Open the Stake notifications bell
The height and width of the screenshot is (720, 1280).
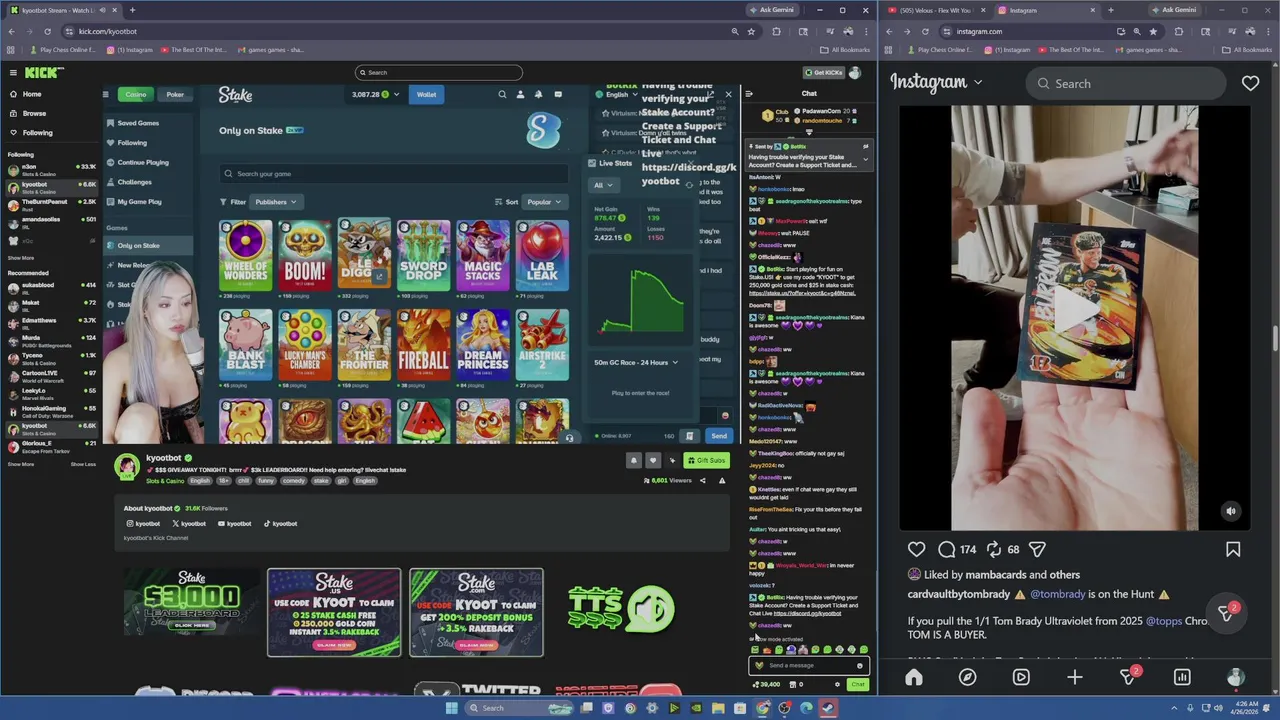538,94
